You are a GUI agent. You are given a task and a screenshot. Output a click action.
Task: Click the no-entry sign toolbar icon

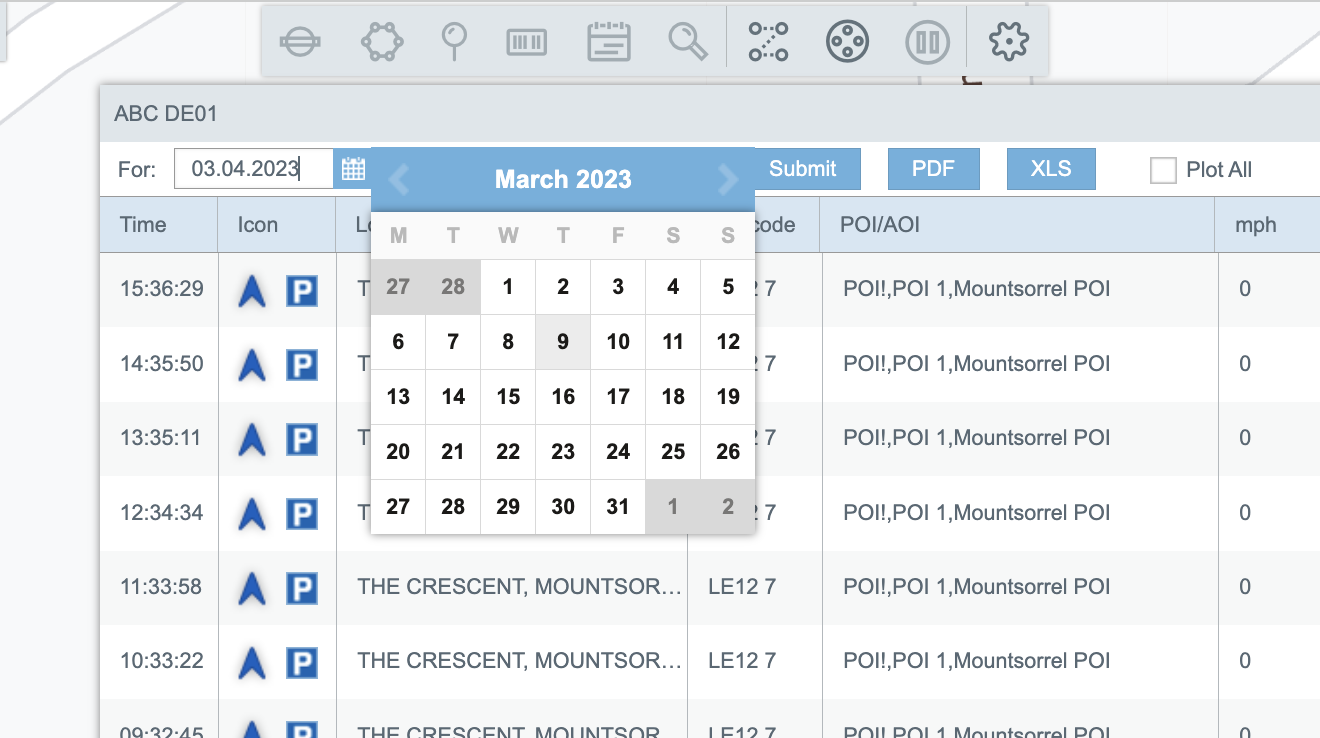pos(300,42)
